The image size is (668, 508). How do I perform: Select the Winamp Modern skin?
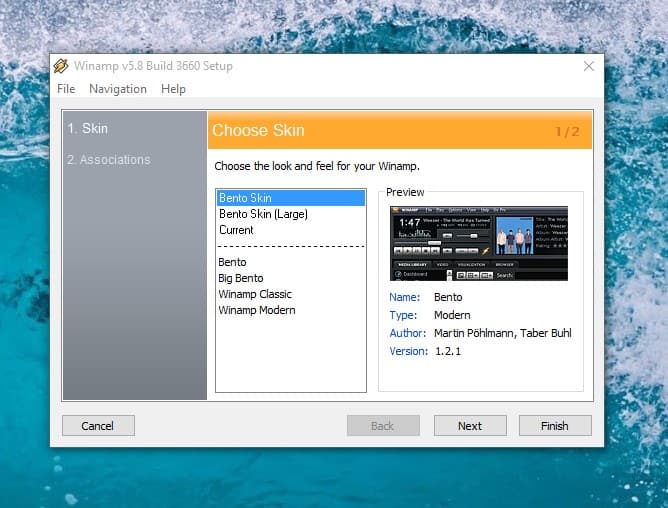coord(257,310)
